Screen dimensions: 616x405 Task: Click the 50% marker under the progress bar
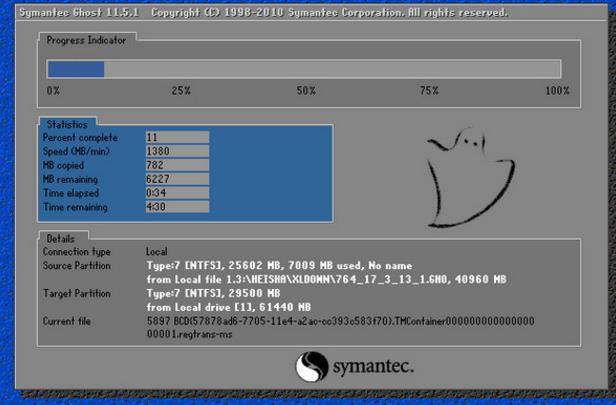coord(306,91)
